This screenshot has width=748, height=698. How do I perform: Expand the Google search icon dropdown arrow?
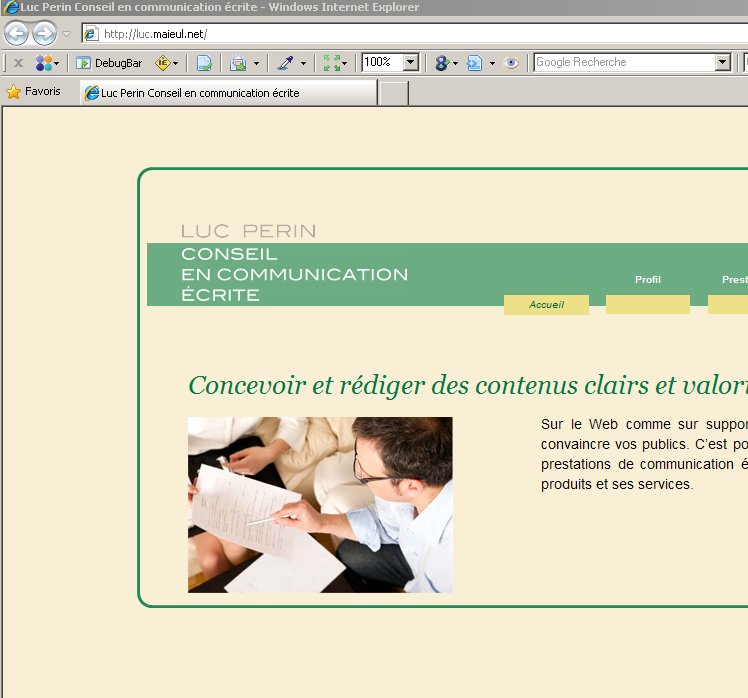(455, 63)
